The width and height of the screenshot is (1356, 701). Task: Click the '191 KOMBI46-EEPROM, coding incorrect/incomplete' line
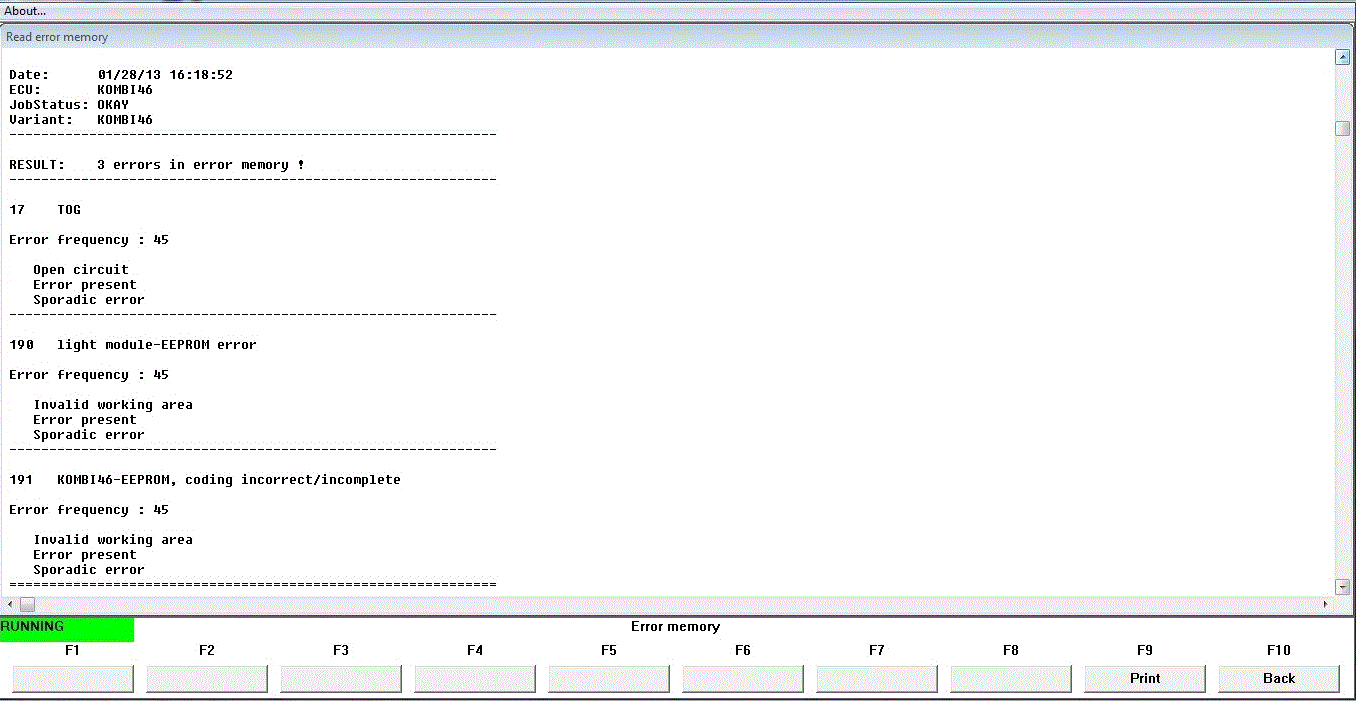[205, 480]
